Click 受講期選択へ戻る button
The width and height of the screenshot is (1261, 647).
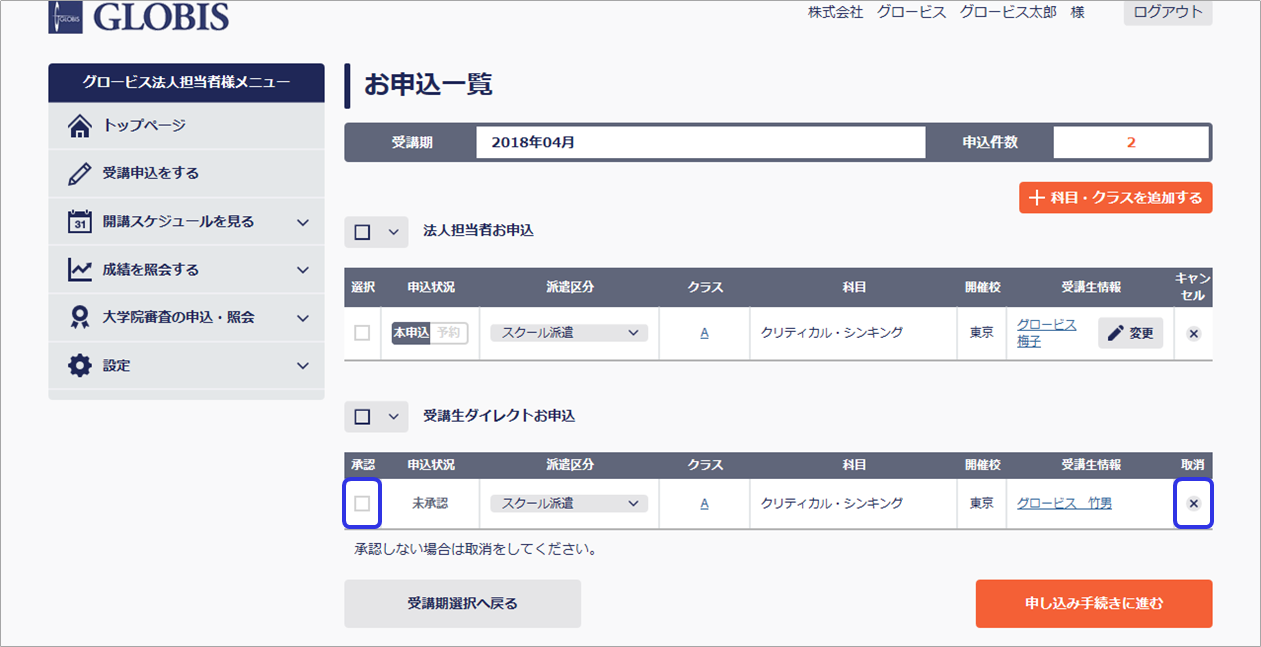(x=462, y=604)
